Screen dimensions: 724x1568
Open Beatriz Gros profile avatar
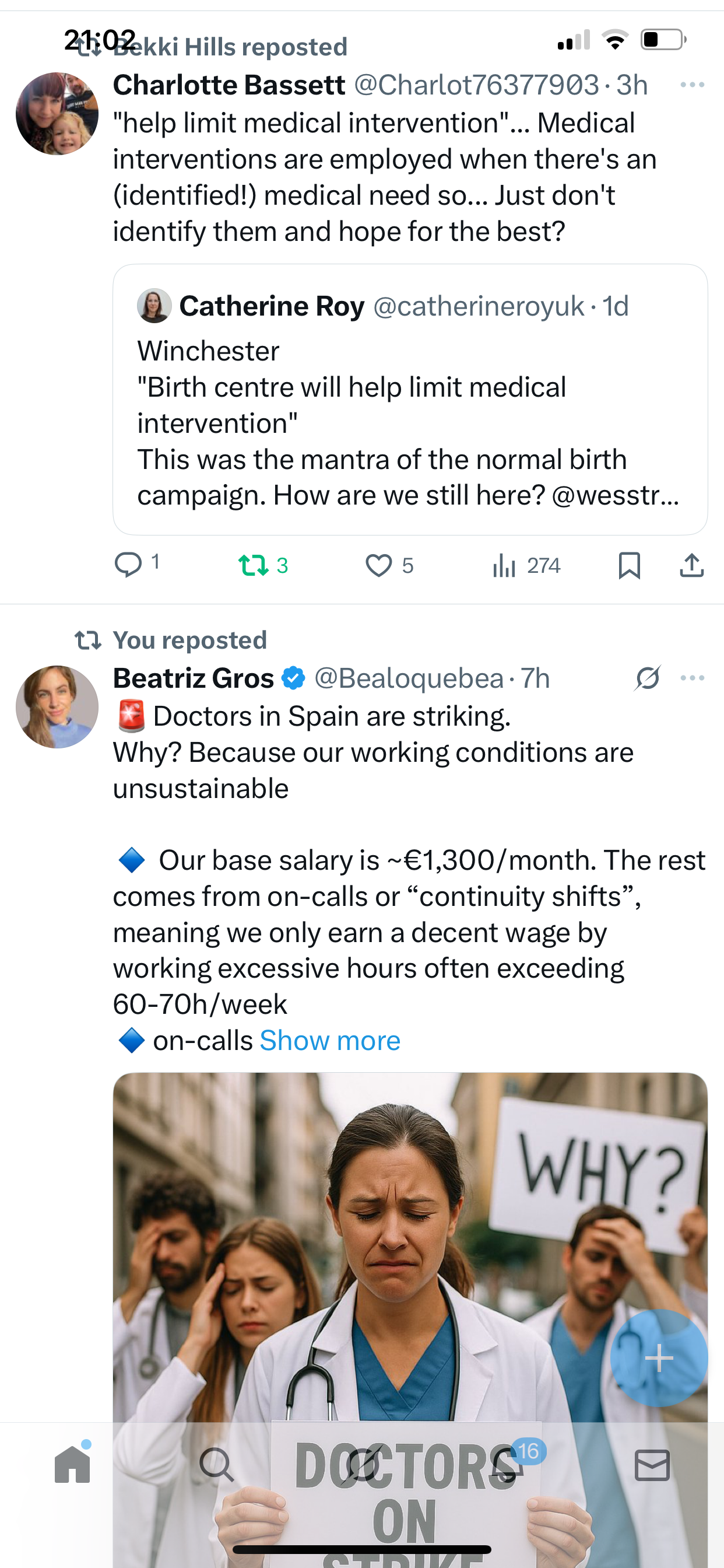pyautogui.click(x=57, y=706)
